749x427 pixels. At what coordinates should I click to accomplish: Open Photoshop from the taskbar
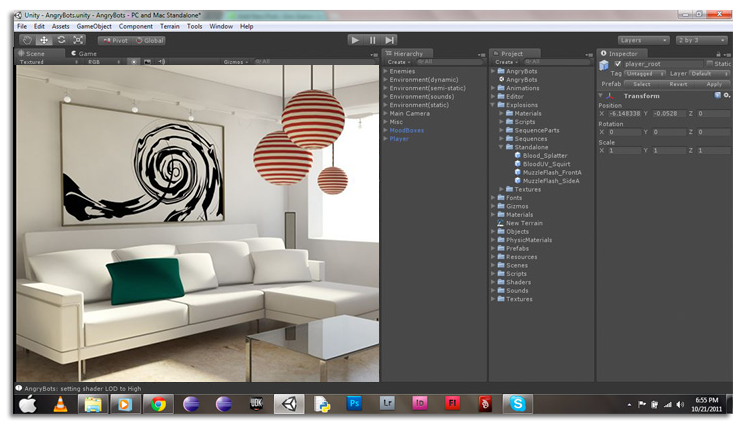pyautogui.click(x=354, y=404)
